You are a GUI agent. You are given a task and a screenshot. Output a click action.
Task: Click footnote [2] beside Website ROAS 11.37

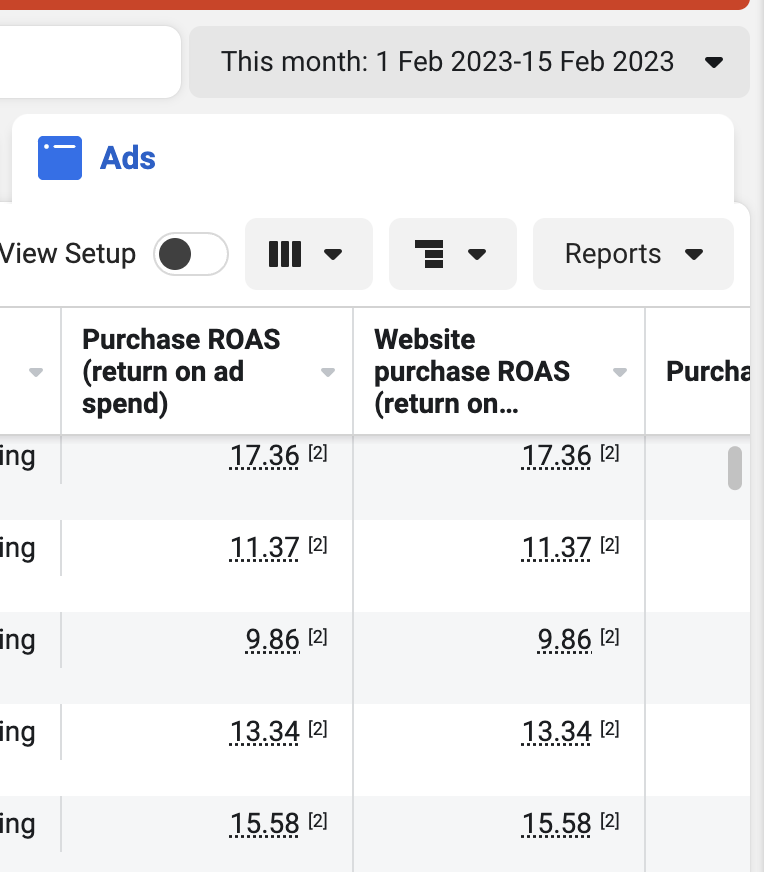click(609, 544)
